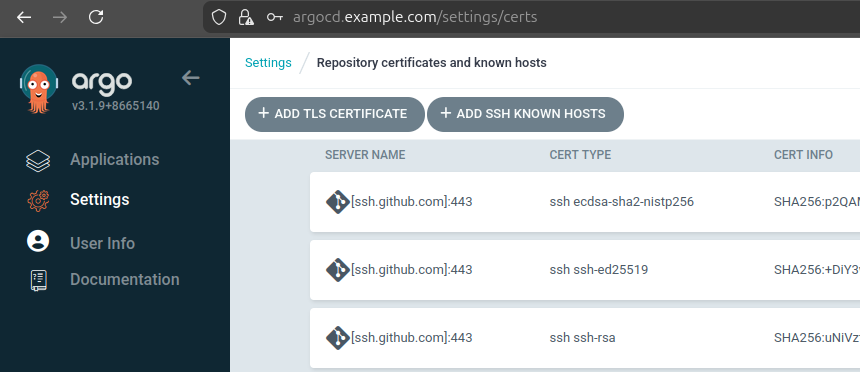Click cert info starting SHA256:uNiV
Screen dimensions: 860x372
[817, 338]
